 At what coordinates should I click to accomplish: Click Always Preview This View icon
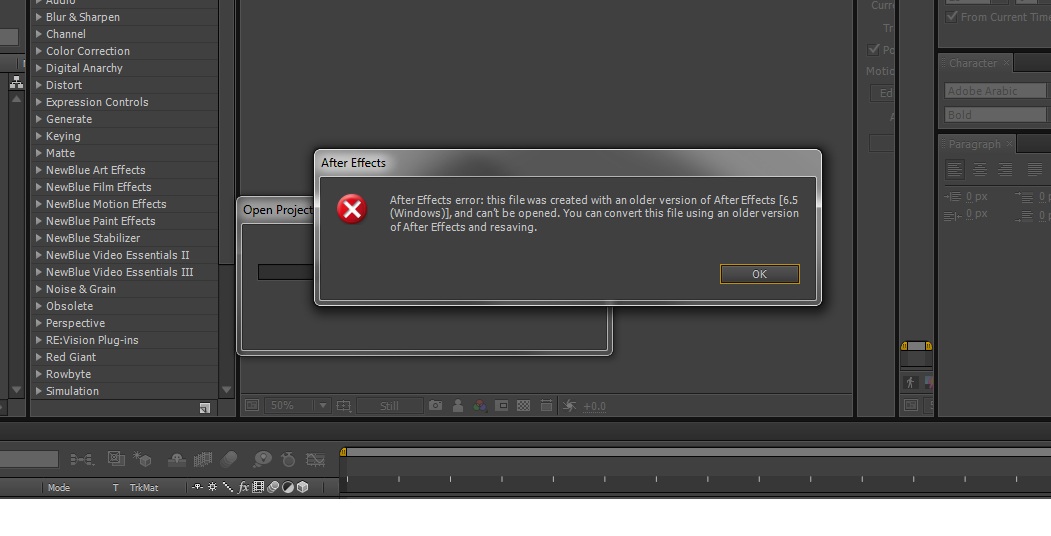pyautogui.click(x=252, y=405)
